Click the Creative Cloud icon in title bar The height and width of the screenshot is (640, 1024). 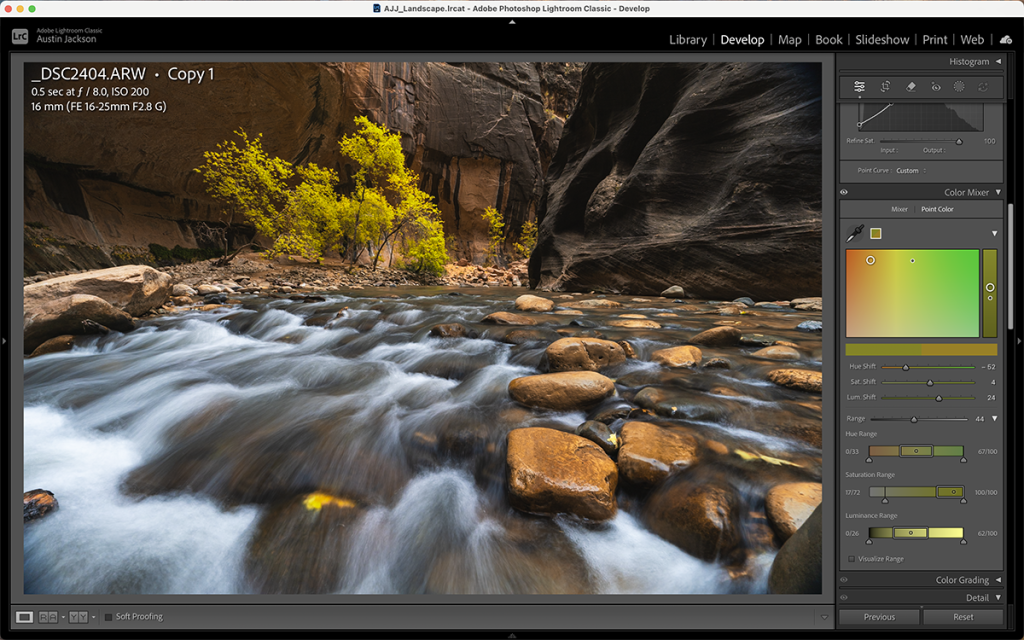tap(1005, 40)
